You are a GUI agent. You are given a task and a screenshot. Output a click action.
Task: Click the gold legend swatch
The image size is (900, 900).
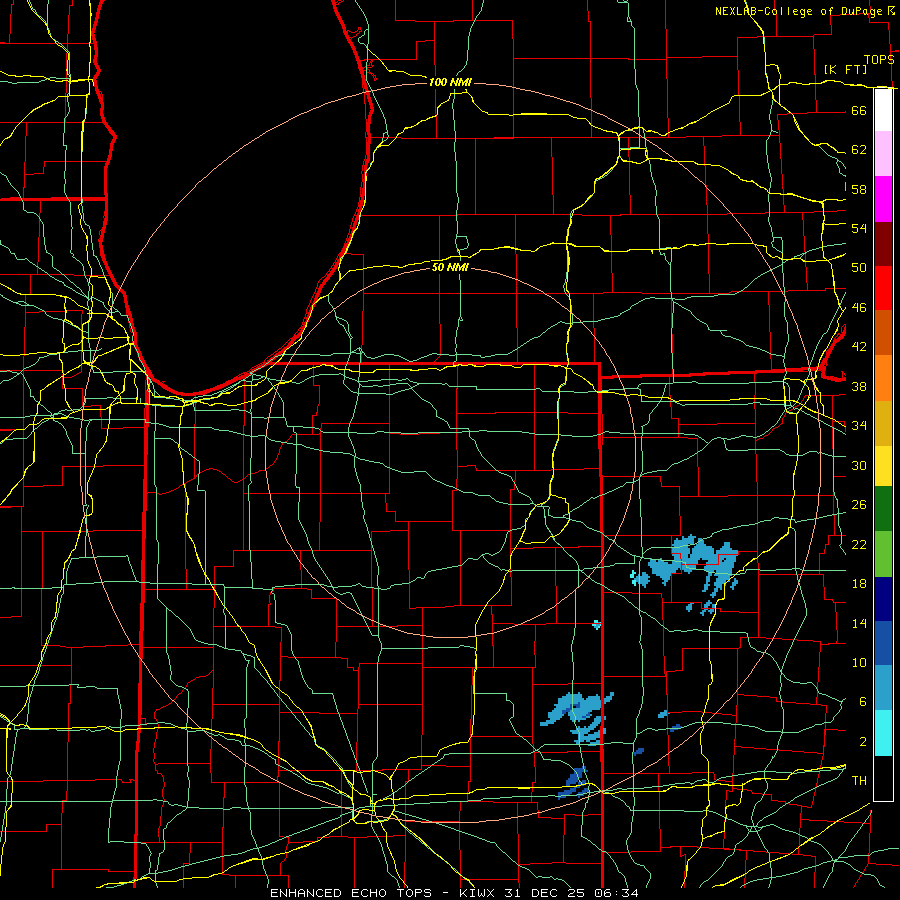[883, 423]
